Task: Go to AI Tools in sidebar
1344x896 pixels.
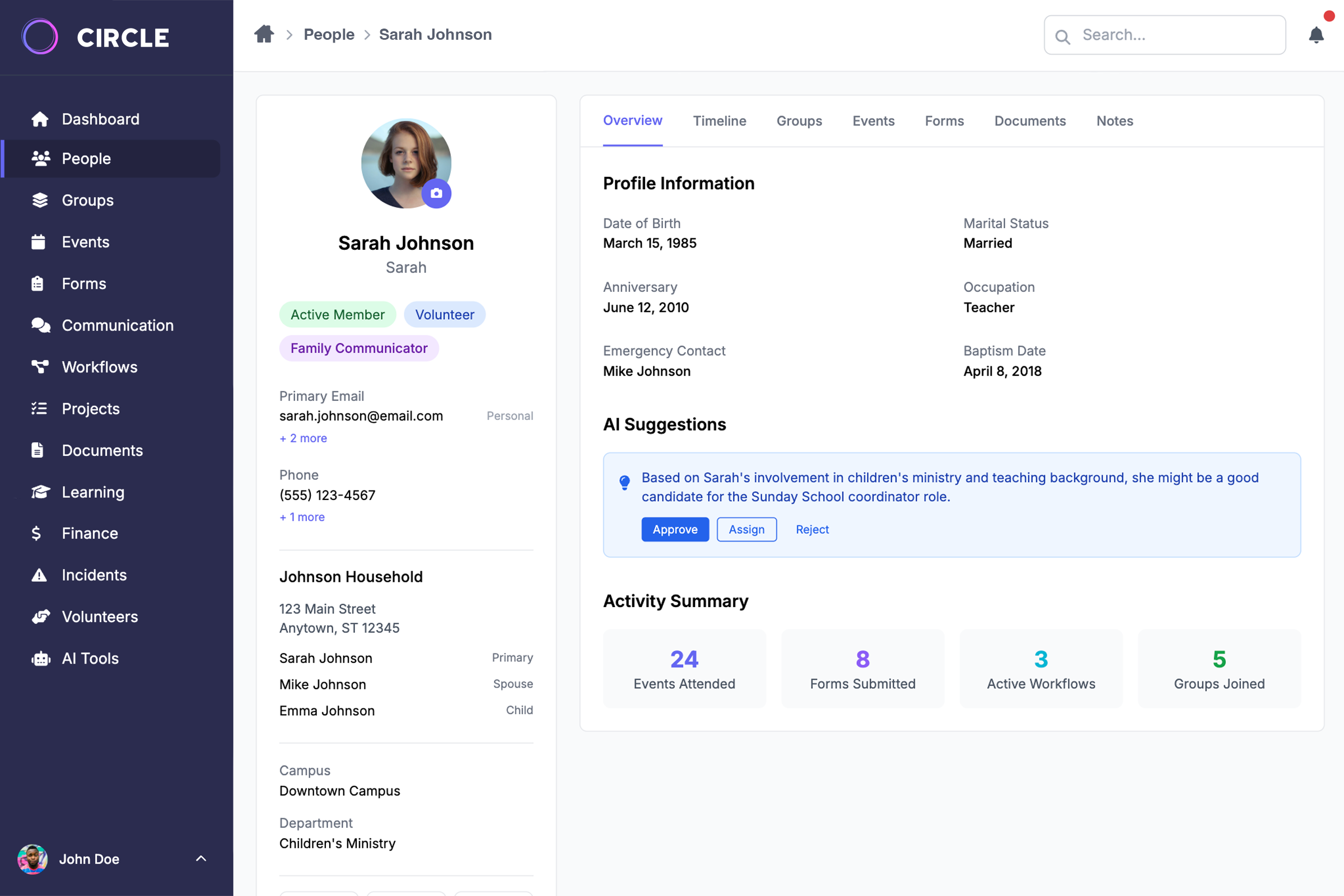Action: [90, 659]
